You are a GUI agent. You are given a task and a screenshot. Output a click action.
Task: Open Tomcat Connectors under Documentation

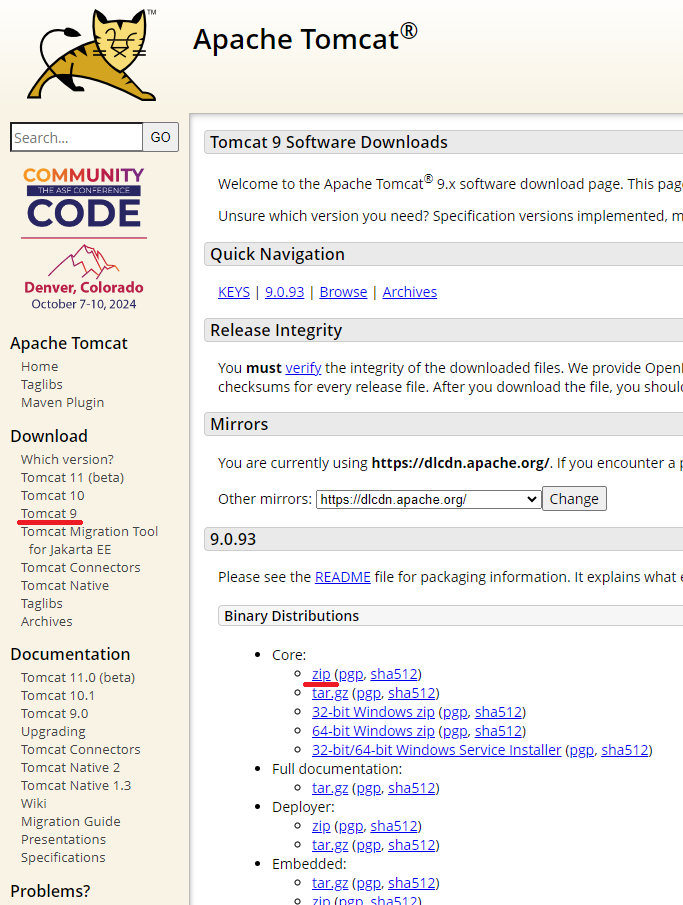point(80,750)
